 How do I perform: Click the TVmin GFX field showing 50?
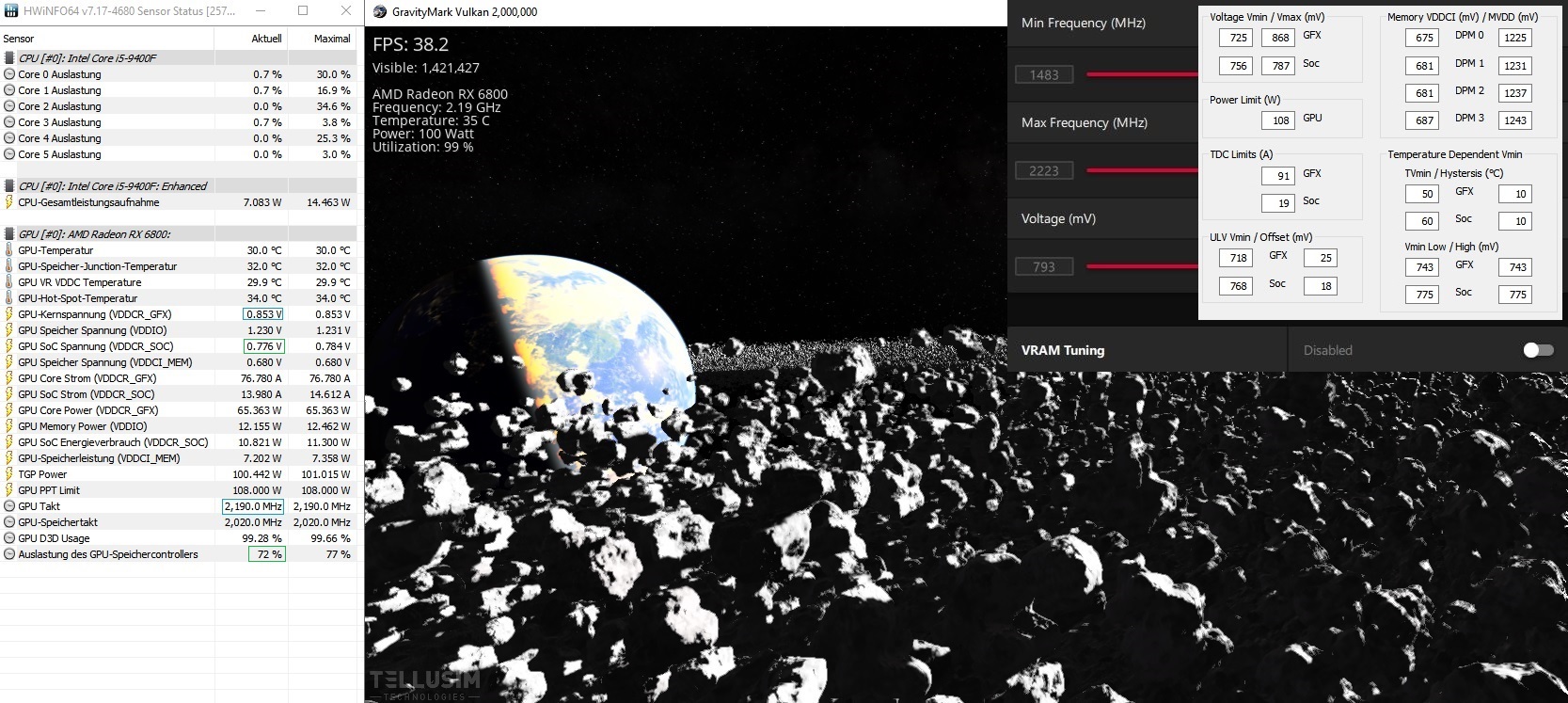(x=1422, y=194)
